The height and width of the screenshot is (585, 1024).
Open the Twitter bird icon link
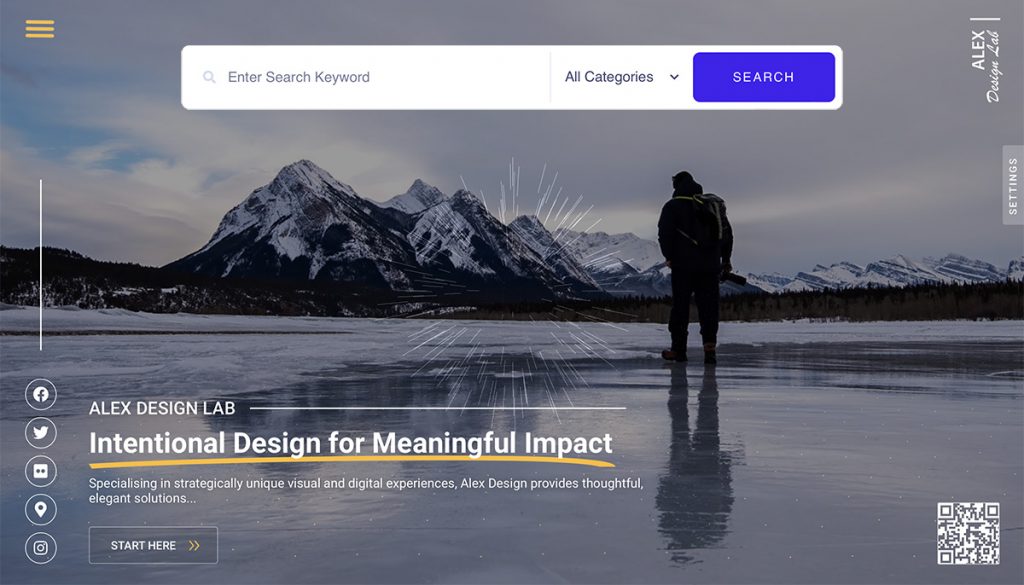point(40,432)
